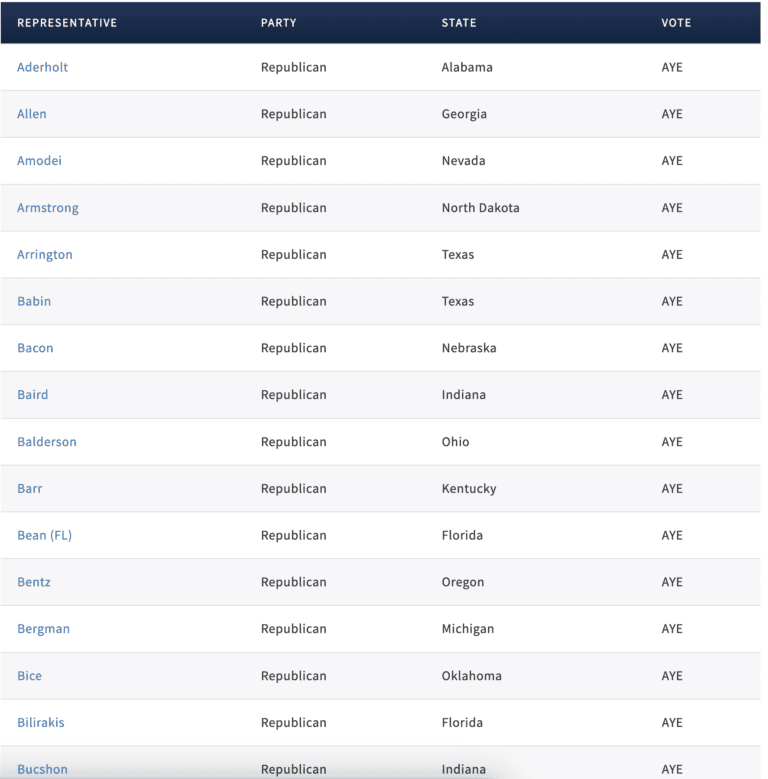This screenshot has width=768, height=779.
Task: Select the Armstrong link
Action: [x=48, y=208]
